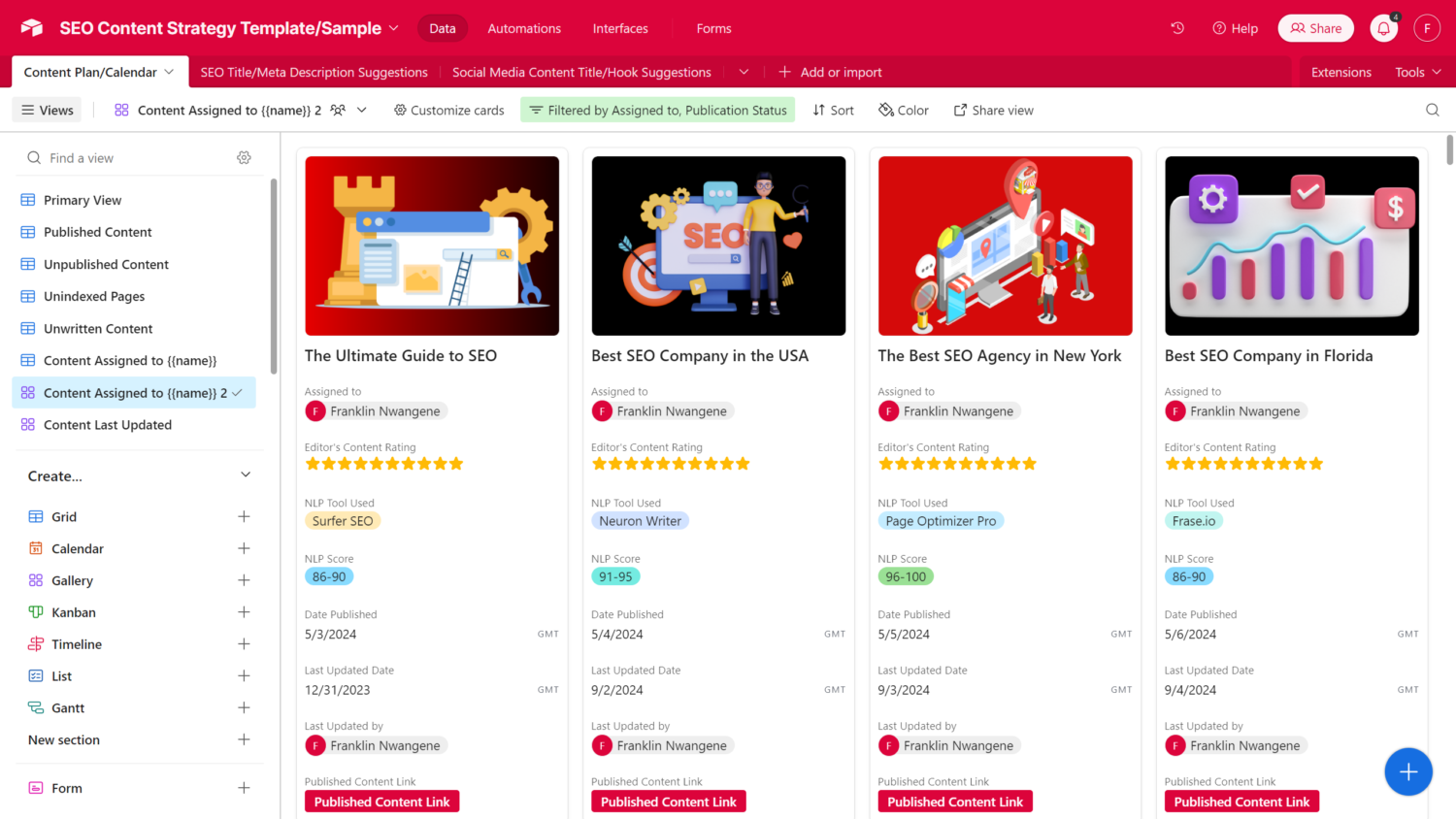Expand the base name dropdown arrow
Screen dimensions: 1456x819
[x=394, y=28]
